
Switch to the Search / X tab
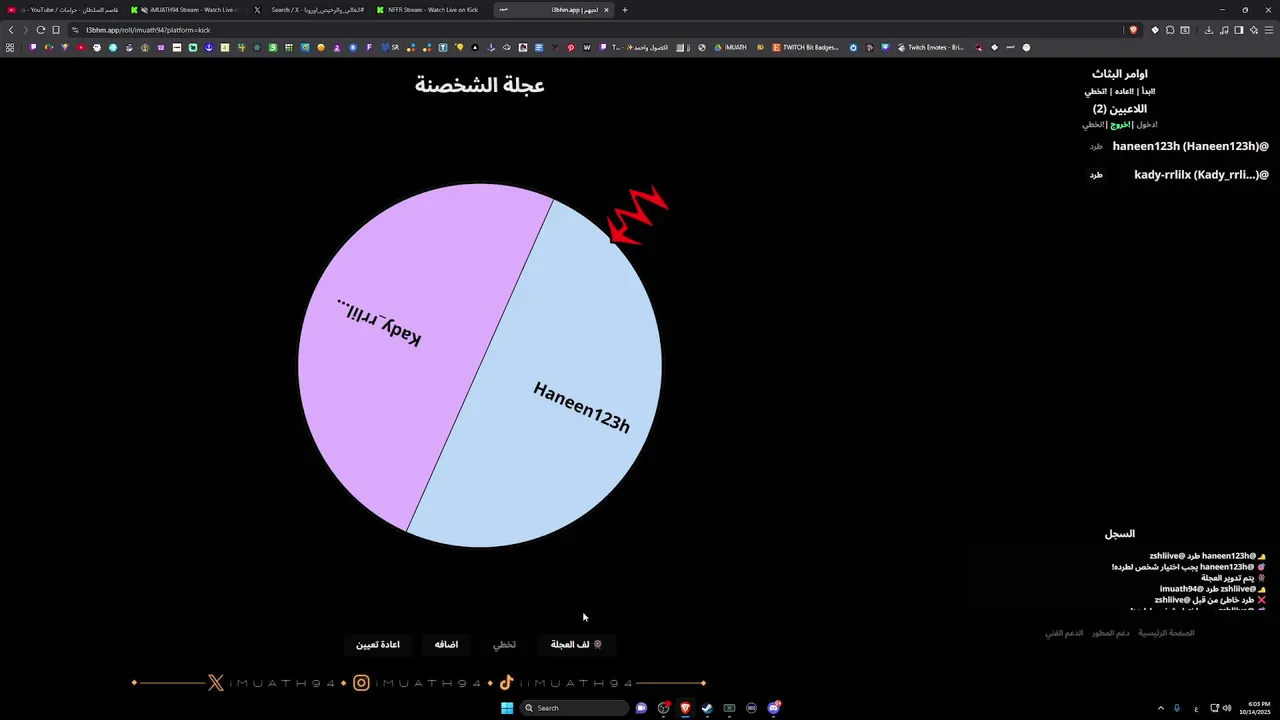click(x=309, y=10)
